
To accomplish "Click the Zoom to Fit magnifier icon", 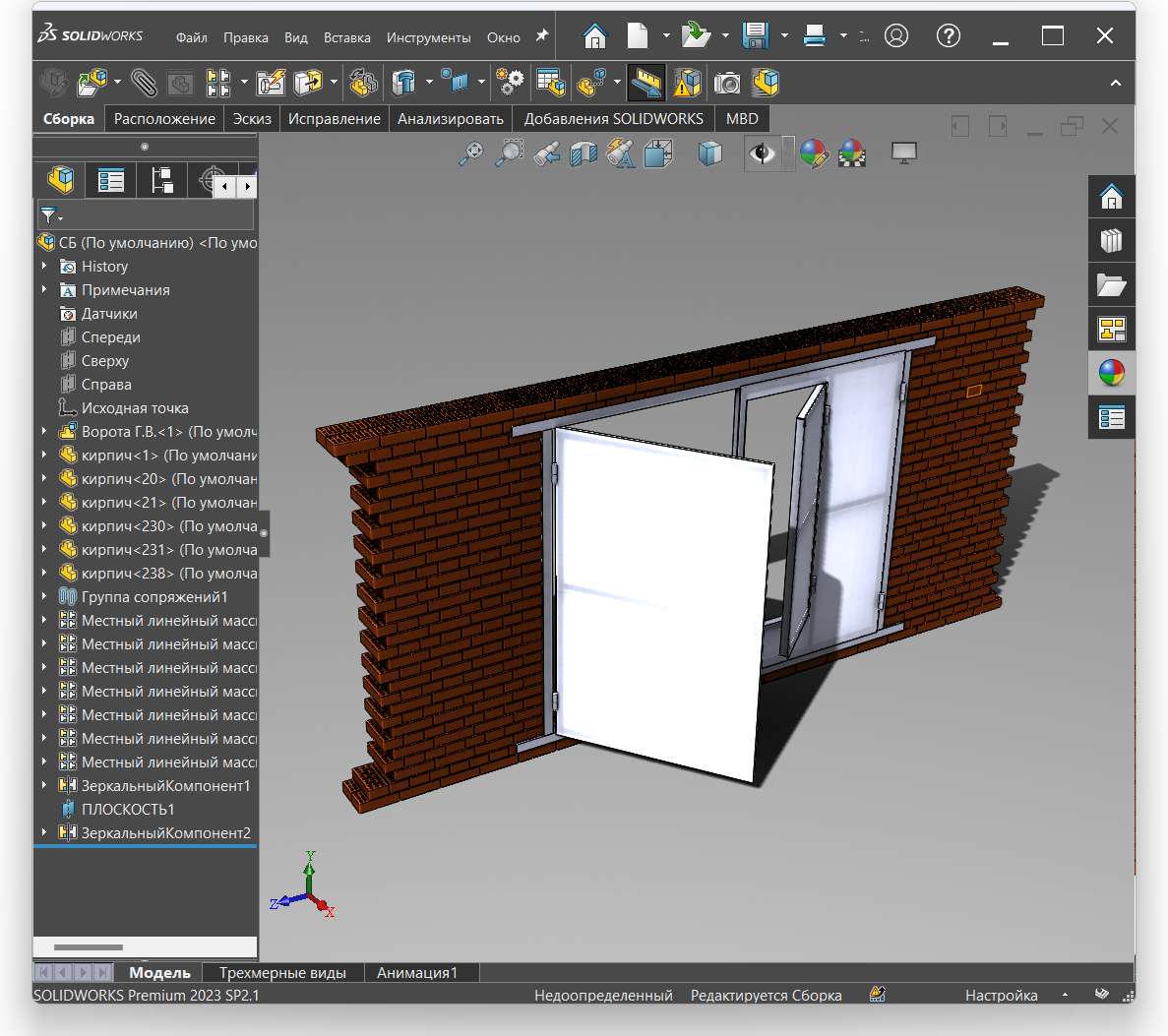I will pyautogui.click(x=471, y=153).
